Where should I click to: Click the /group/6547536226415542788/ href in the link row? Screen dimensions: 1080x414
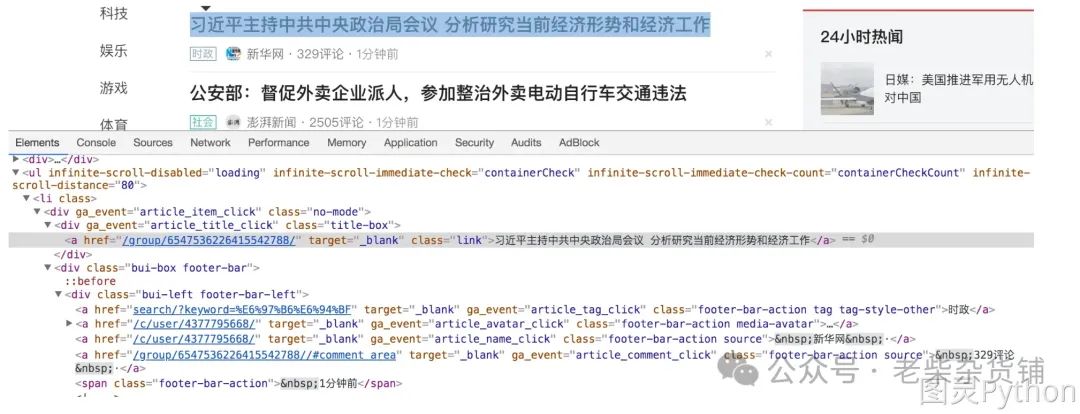[208, 240]
